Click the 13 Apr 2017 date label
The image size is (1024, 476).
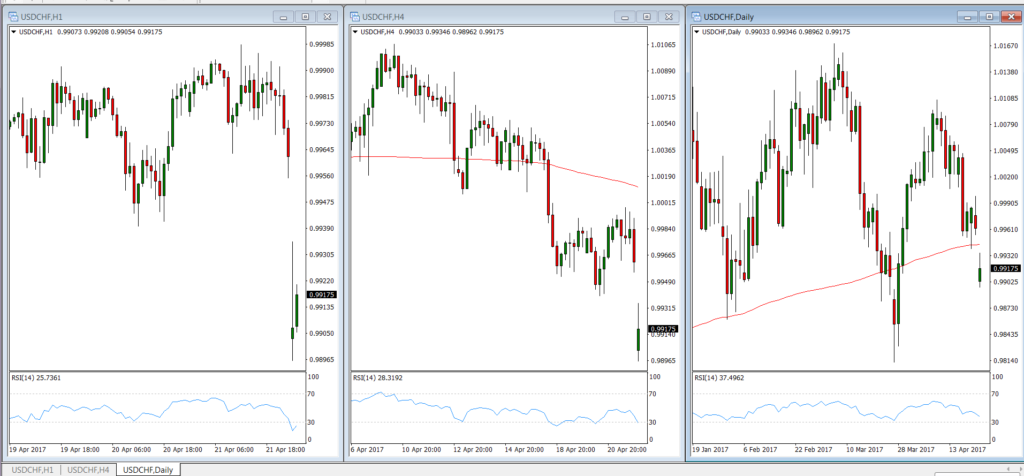click(x=968, y=449)
